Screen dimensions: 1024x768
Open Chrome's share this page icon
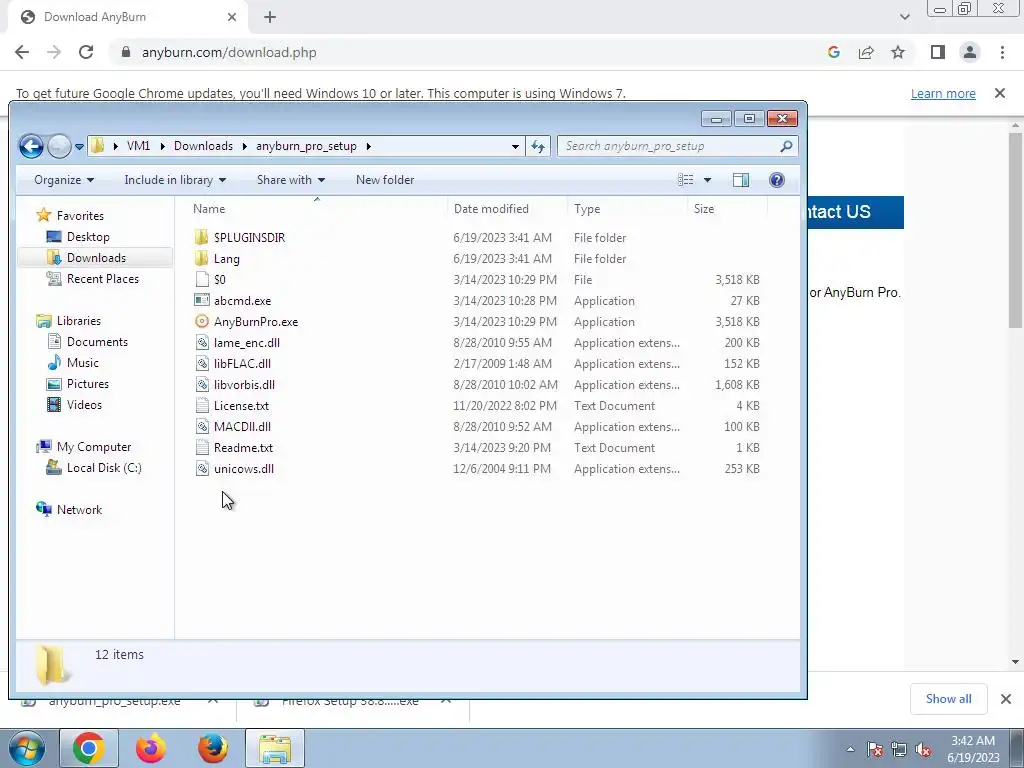click(x=866, y=52)
